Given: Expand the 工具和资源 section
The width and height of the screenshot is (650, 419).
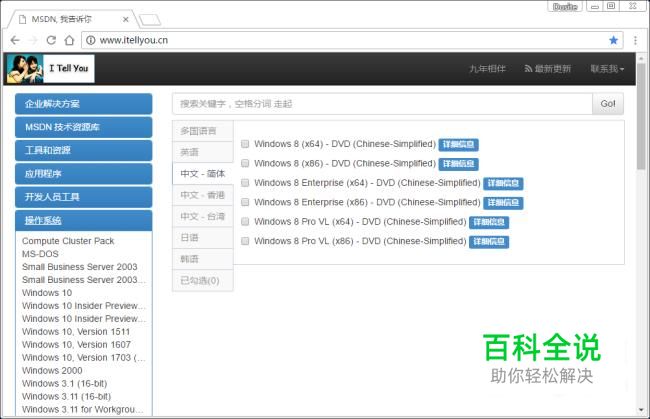Looking at the screenshot, I should tap(84, 150).
